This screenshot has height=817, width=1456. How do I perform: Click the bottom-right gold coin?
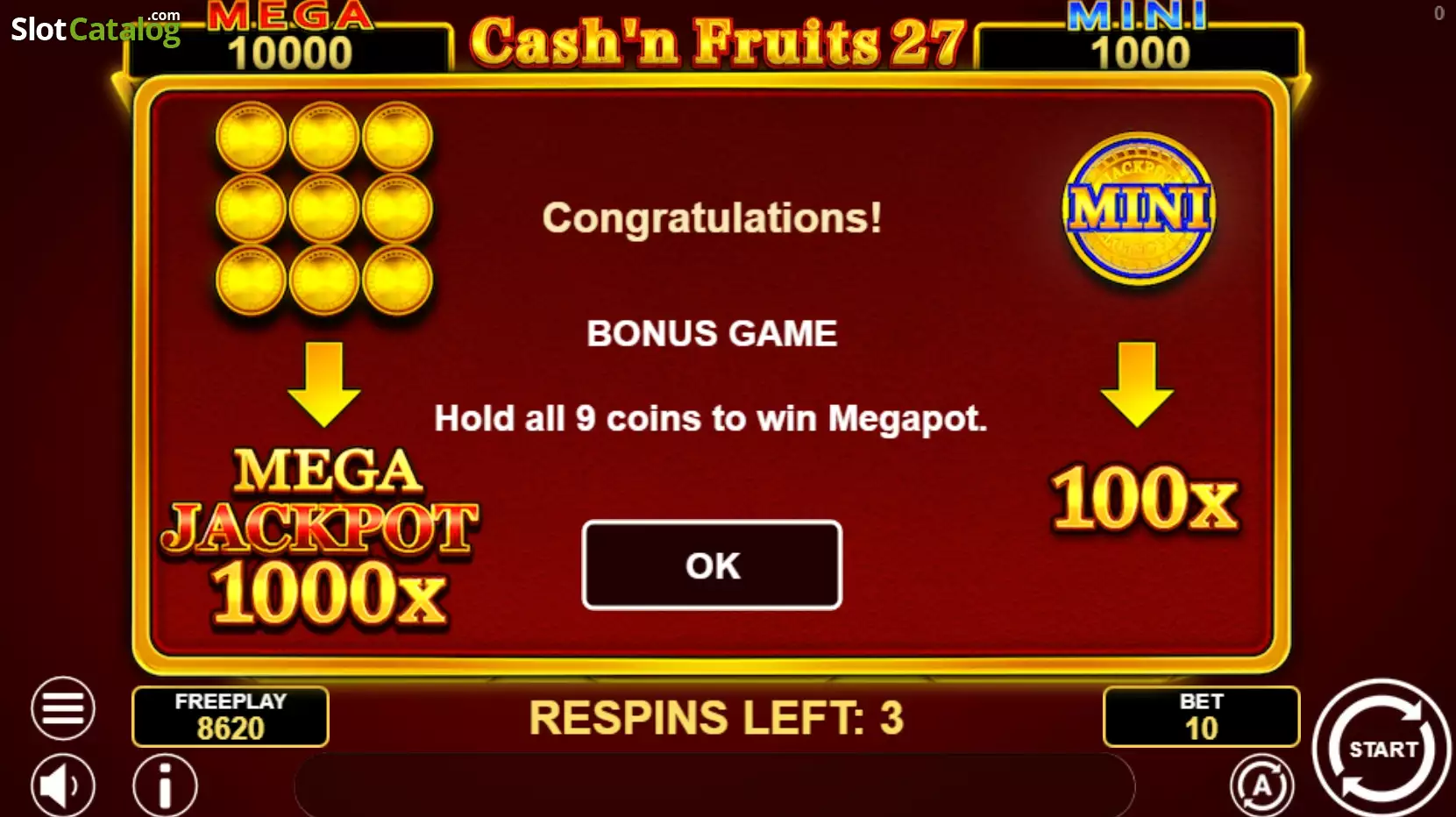coord(397,281)
